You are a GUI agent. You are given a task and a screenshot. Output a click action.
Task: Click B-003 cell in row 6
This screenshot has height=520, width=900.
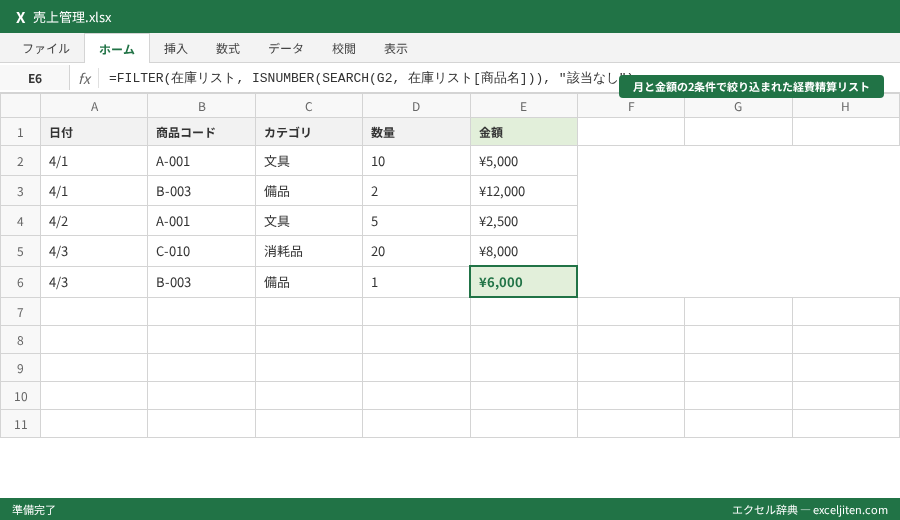pyautogui.click(x=201, y=282)
